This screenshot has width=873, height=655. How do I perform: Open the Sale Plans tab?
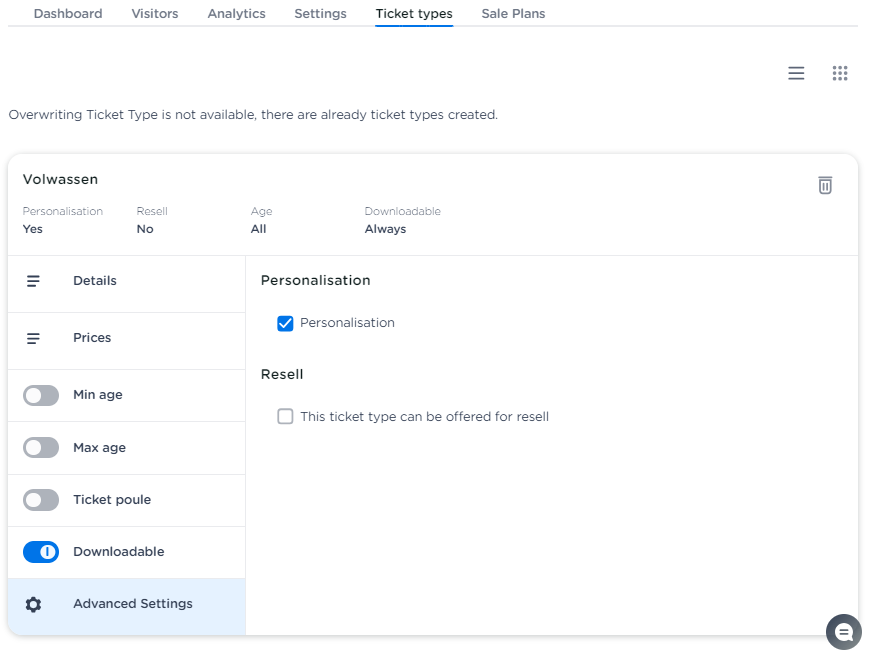513,14
